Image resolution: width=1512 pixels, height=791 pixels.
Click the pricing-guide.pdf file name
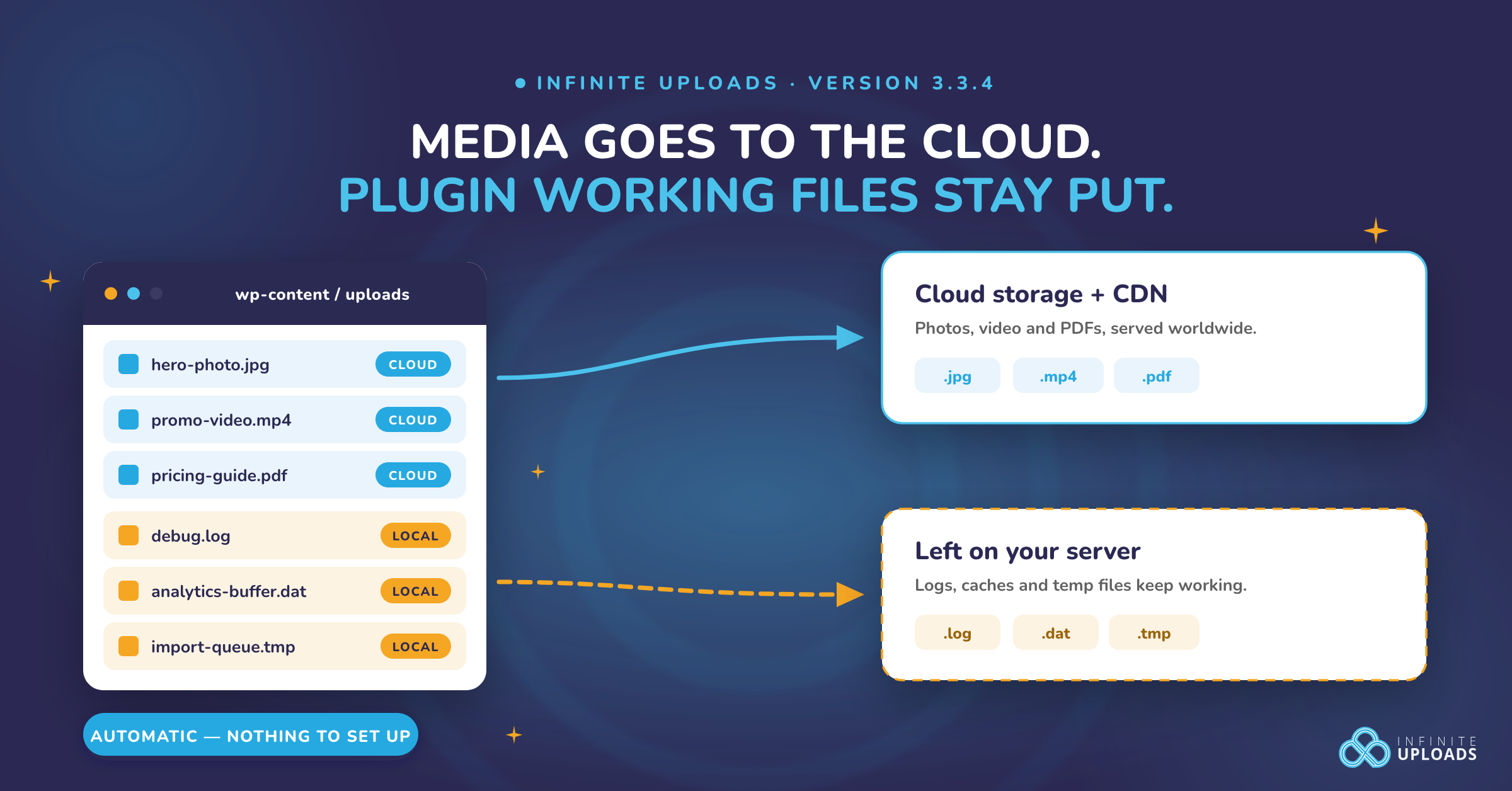[219, 475]
